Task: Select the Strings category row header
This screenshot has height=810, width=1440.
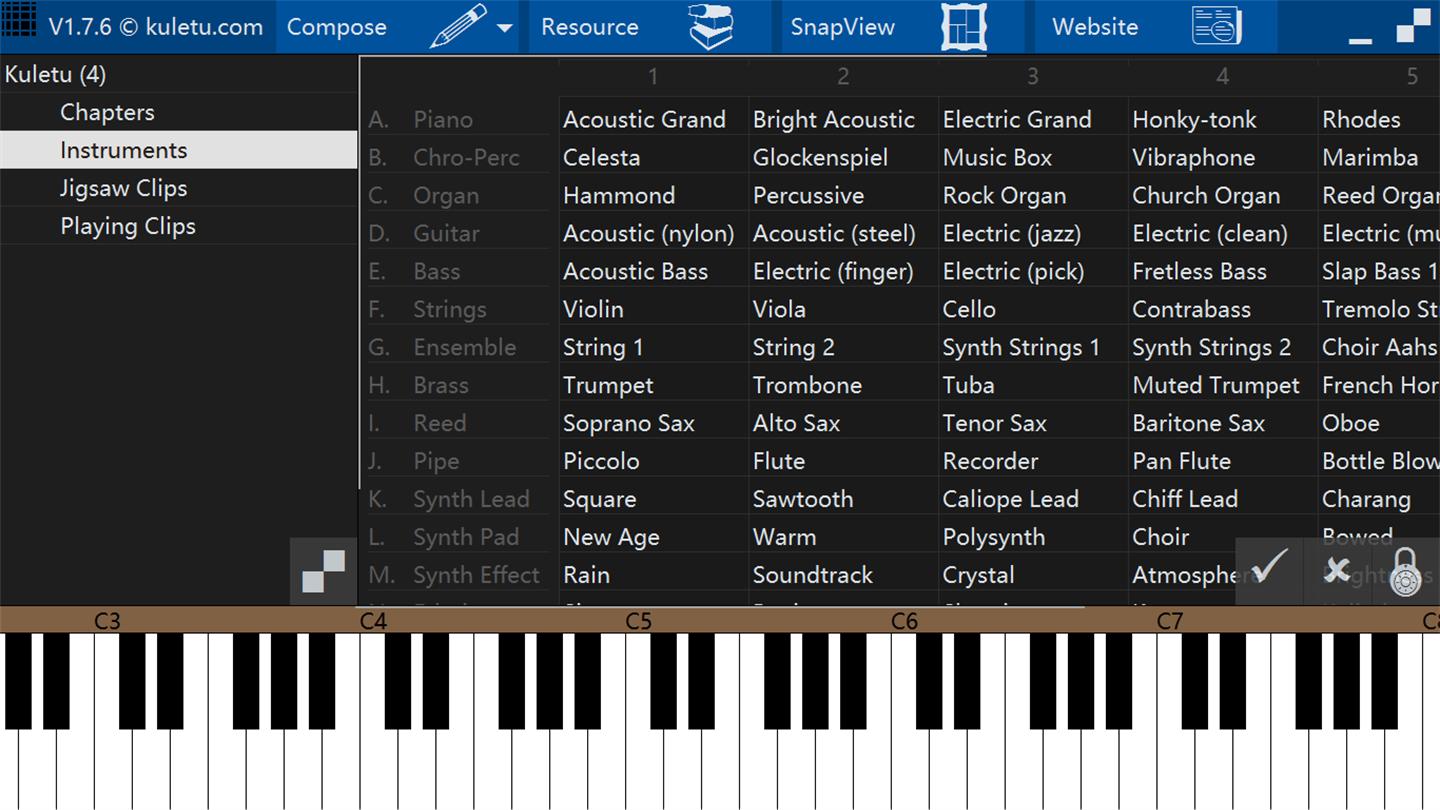Action: click(450, 310)
